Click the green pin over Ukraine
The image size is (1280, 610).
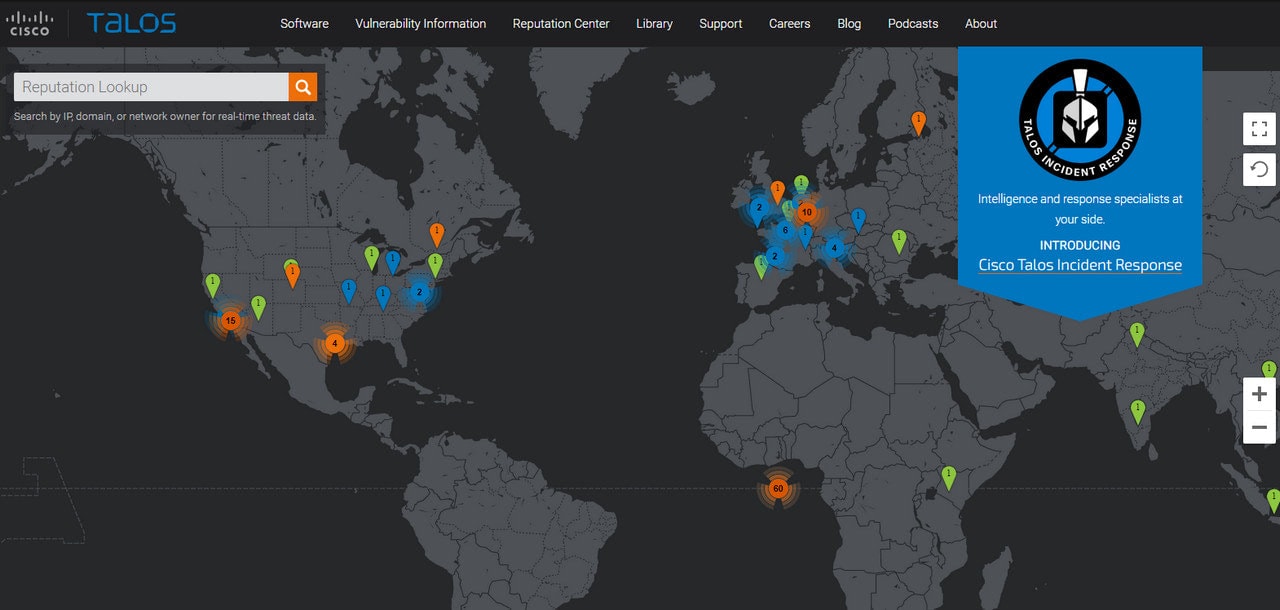(x=899, y=241)
